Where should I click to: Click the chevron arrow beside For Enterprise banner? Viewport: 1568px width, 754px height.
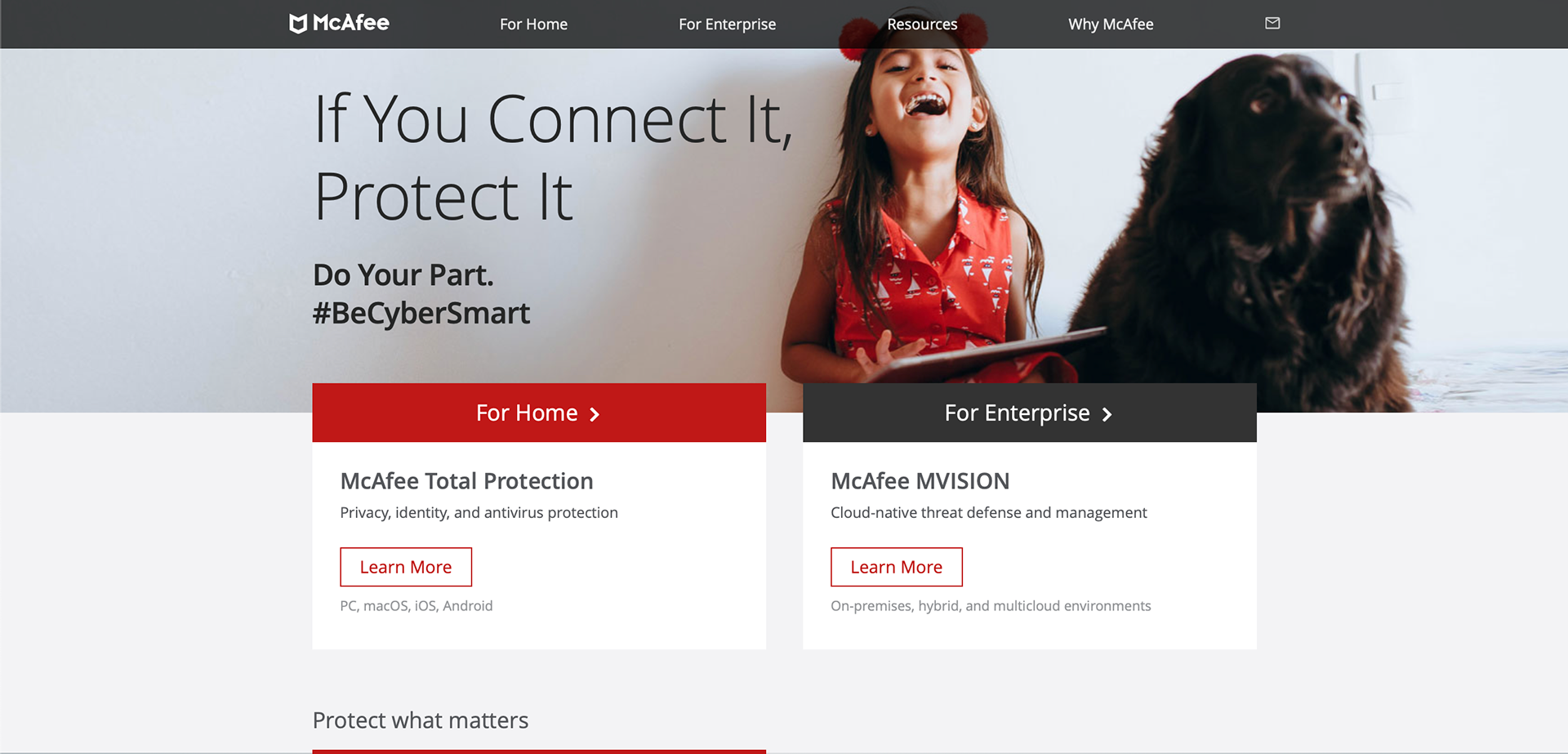pos(1107,414)
